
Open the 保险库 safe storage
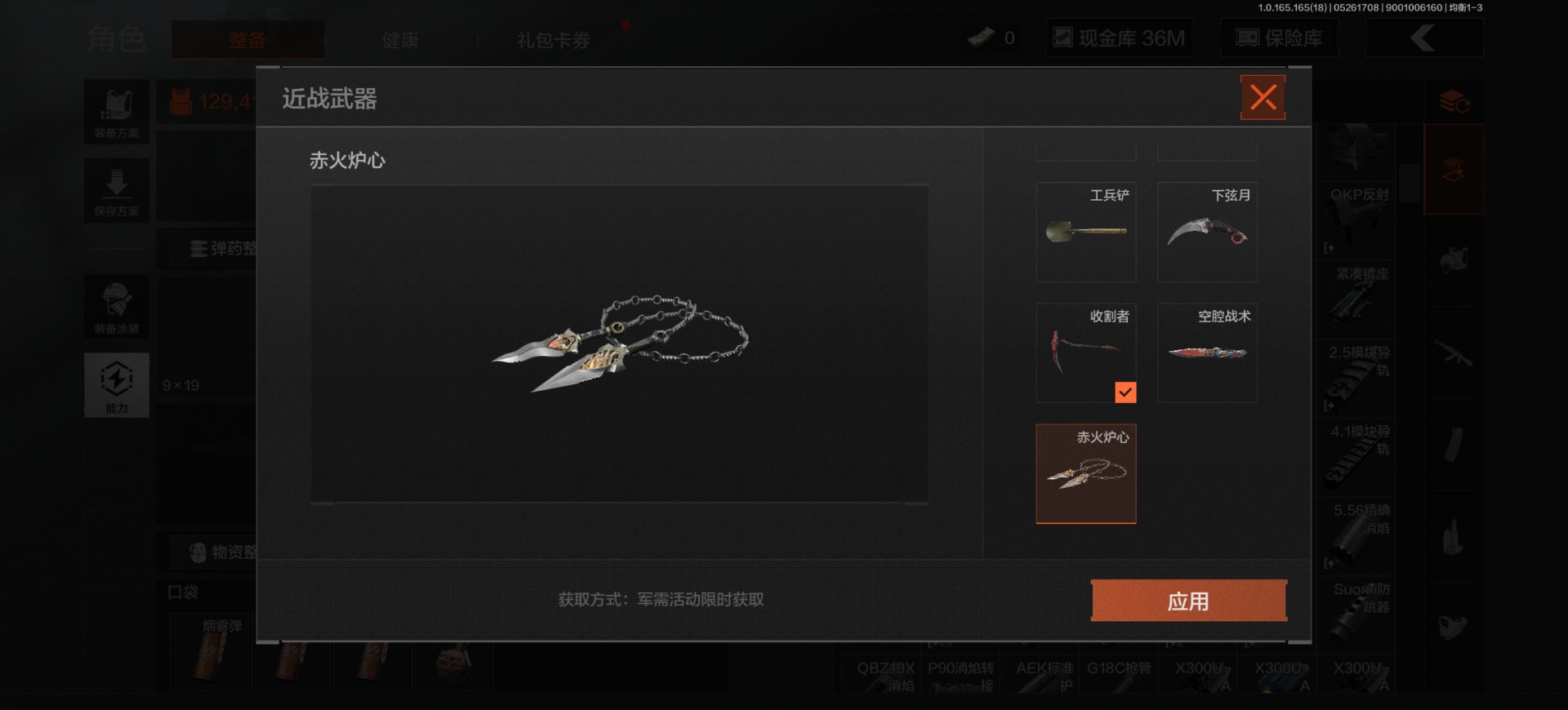[x=1279, y=38]
